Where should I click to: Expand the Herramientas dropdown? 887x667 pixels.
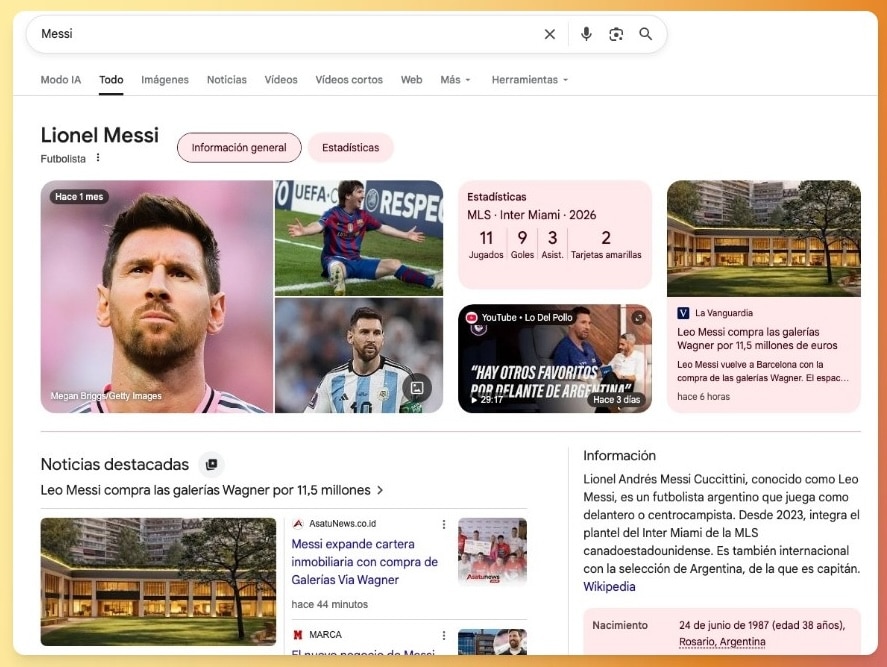(x=529, y=80)
